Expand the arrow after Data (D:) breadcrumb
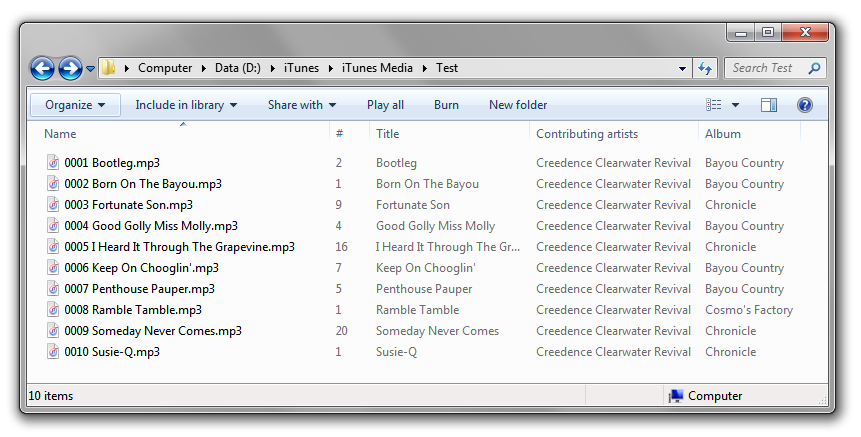This screenshot has height=437, width=861. point(273,69)
